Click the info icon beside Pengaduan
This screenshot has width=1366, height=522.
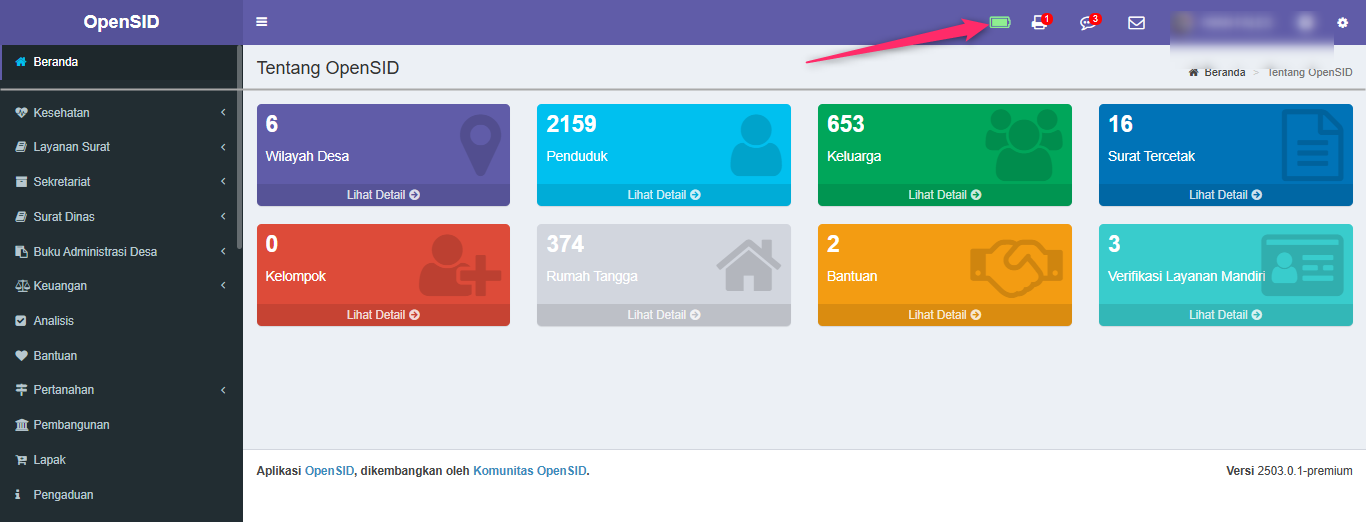[18, 494]
